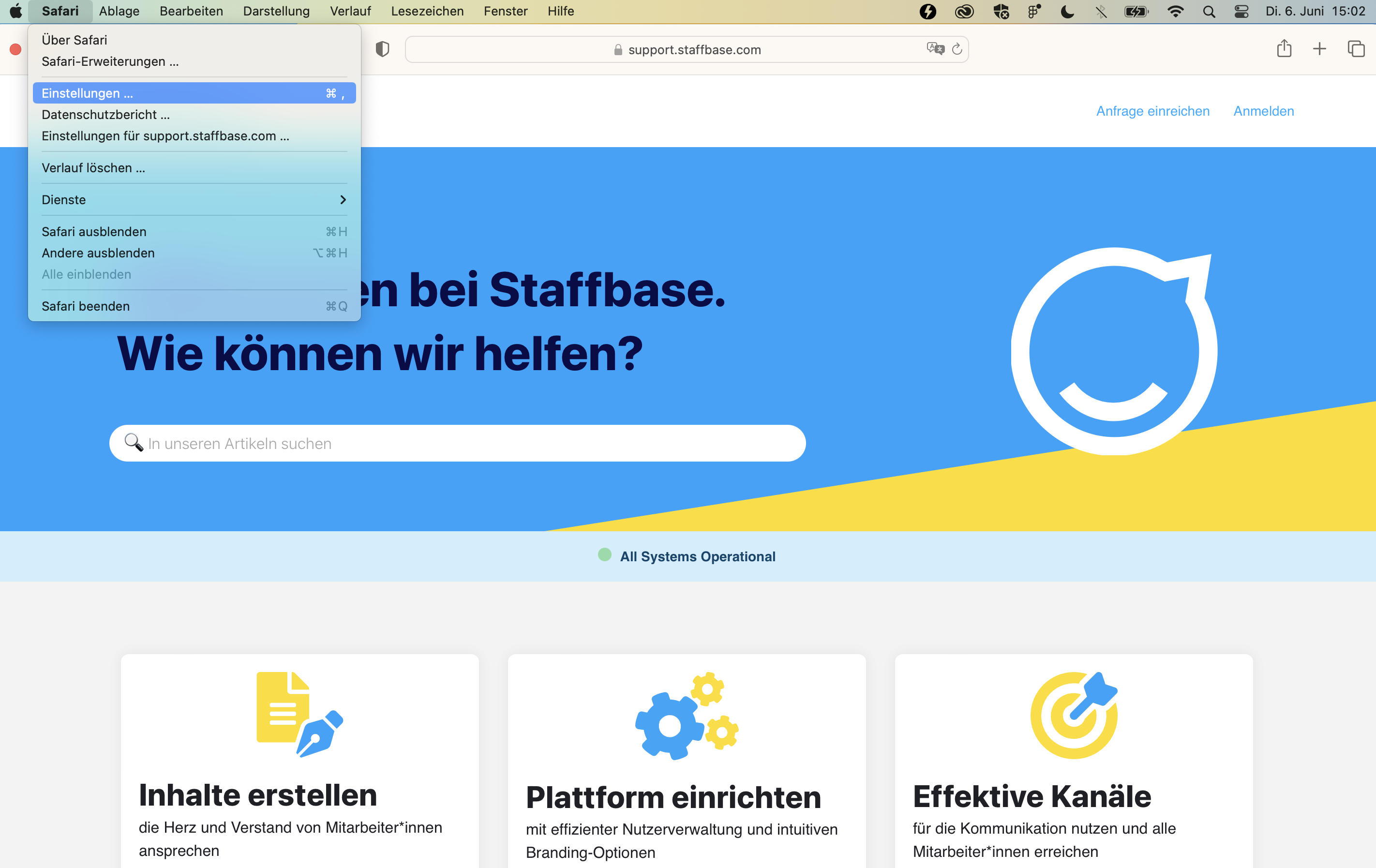Viewport: 1376px width, 868px height.
Task: Reload the page using the refresh icon
Action: [957, 49]
